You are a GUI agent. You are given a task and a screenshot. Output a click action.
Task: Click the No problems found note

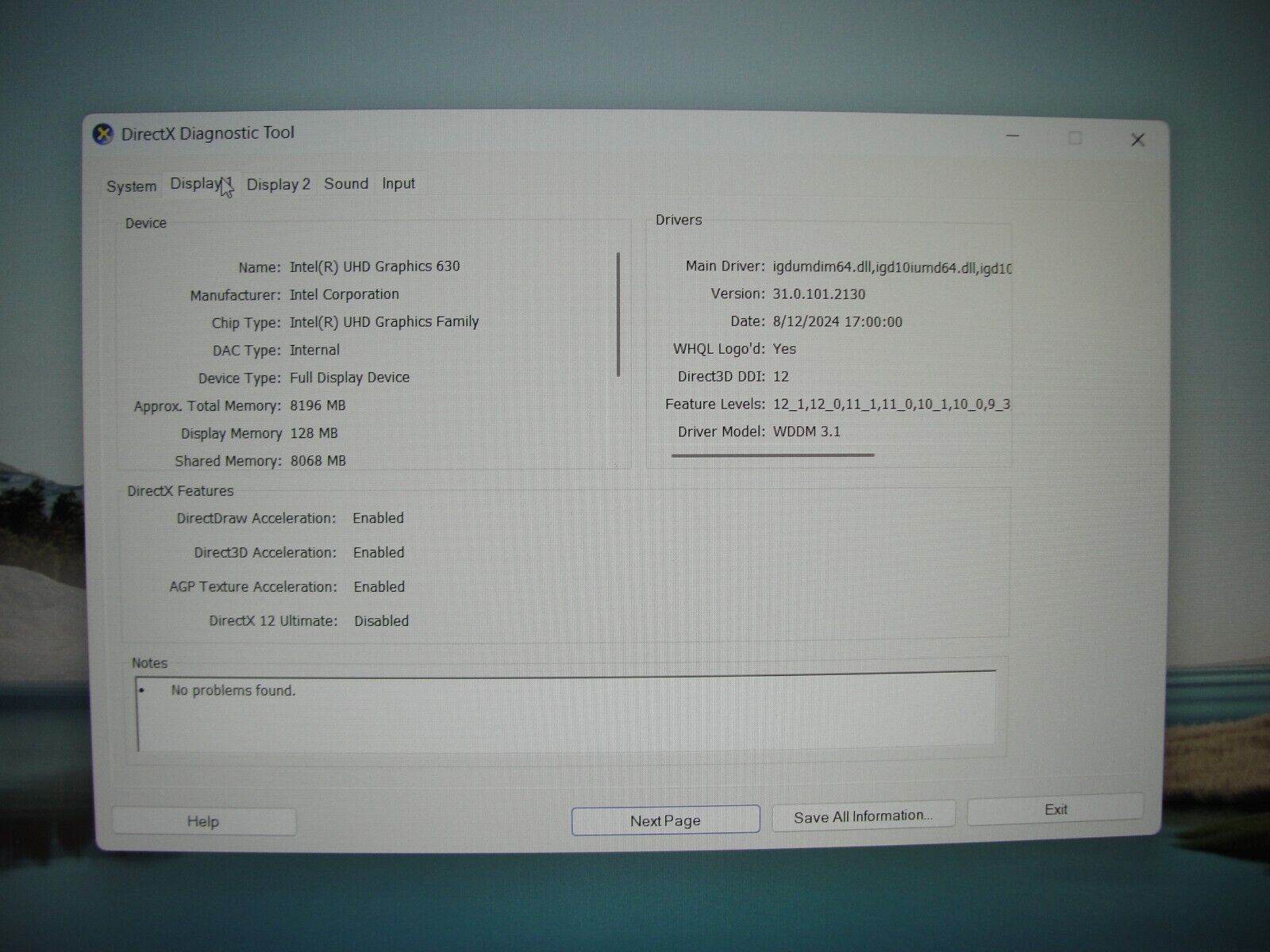tap(230, 690)
